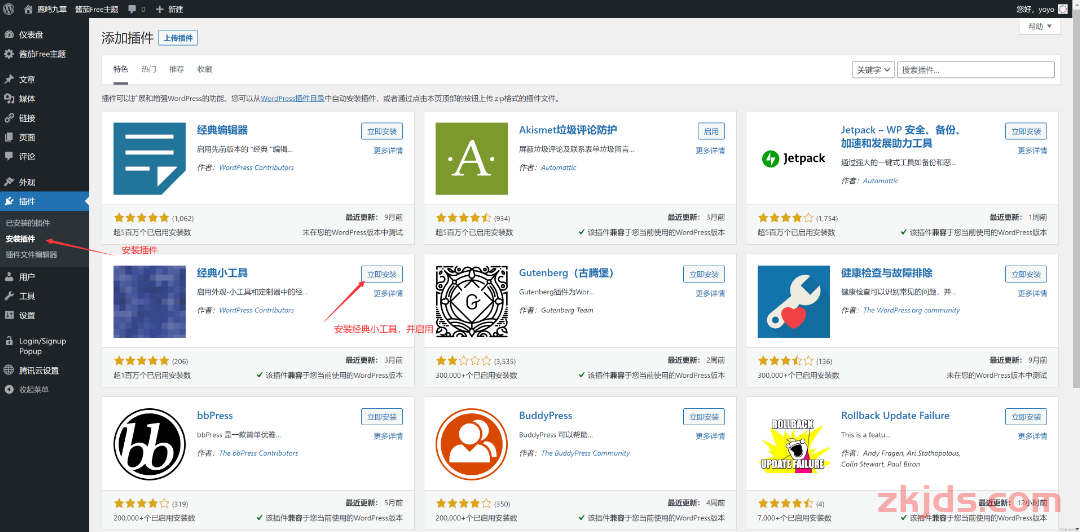Click the 经典编辑器 plugin icon

click(x=149, y=158)
